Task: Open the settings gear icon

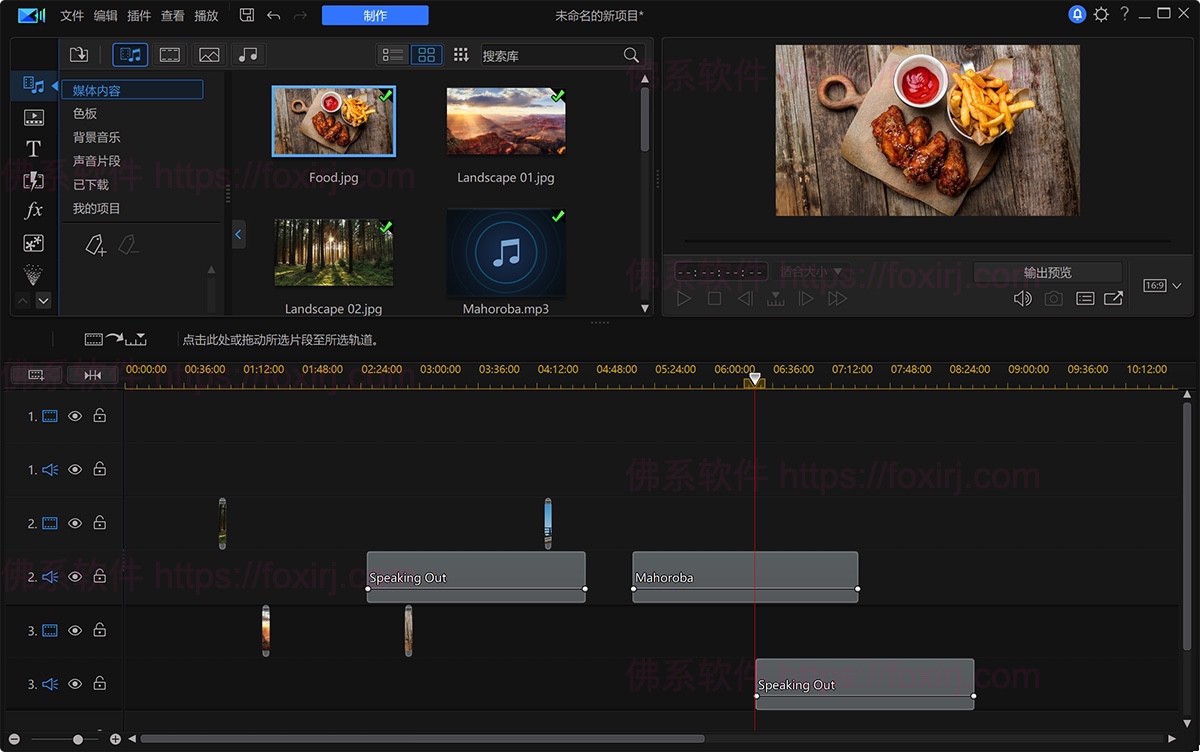Action: pos(1101,15)
